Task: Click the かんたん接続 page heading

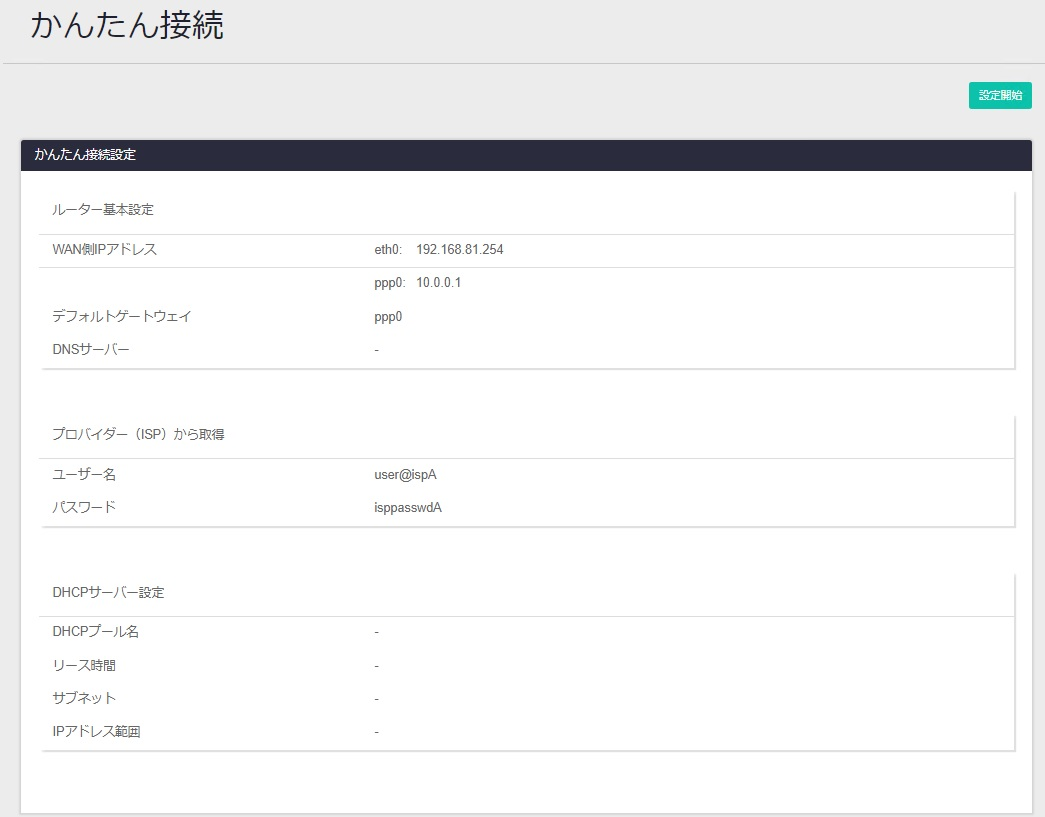Action: pos(127,25)
